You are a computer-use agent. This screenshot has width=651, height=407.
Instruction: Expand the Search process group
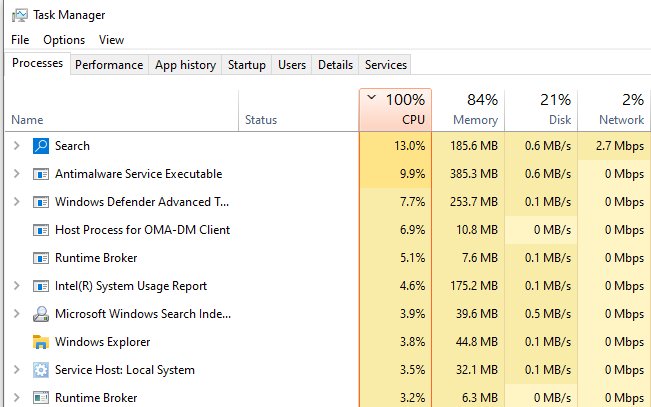pyautogui.click(x=17, y=145)
